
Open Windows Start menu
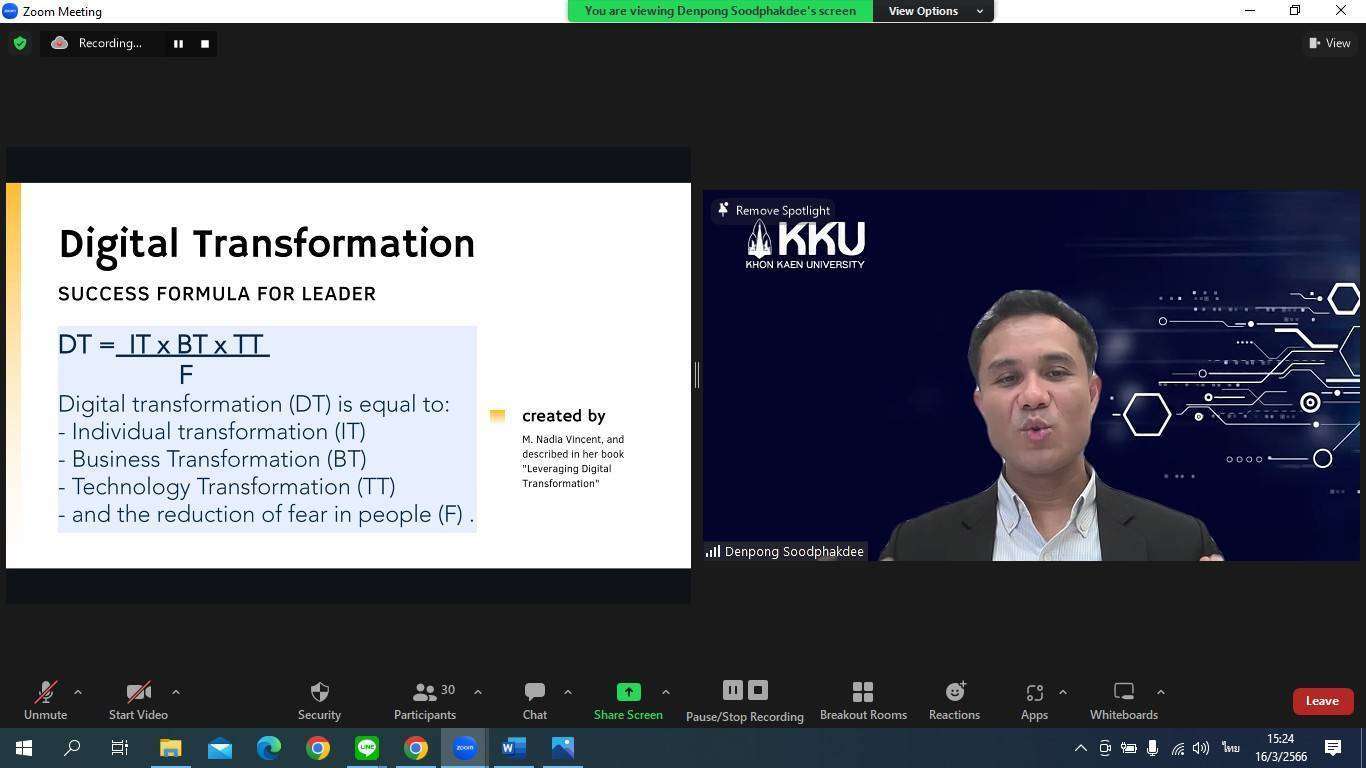(x=24, y=748)
